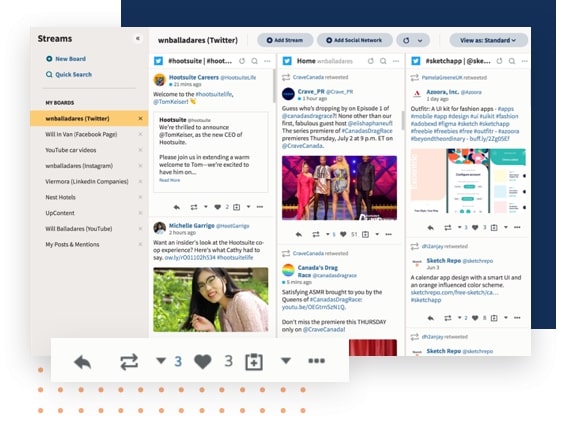Remove the Will In Van board with its X
Viewport: 561px width, 422px height.
140,134
